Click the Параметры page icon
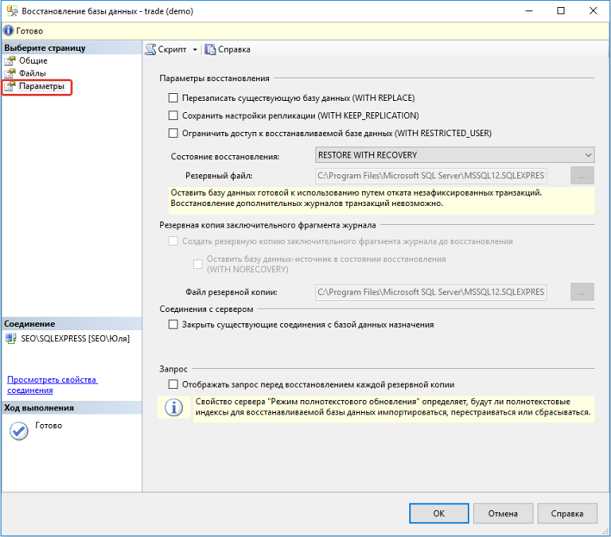Image resolution: width=611 pixels, height=537 pixels. coord(11,86)
